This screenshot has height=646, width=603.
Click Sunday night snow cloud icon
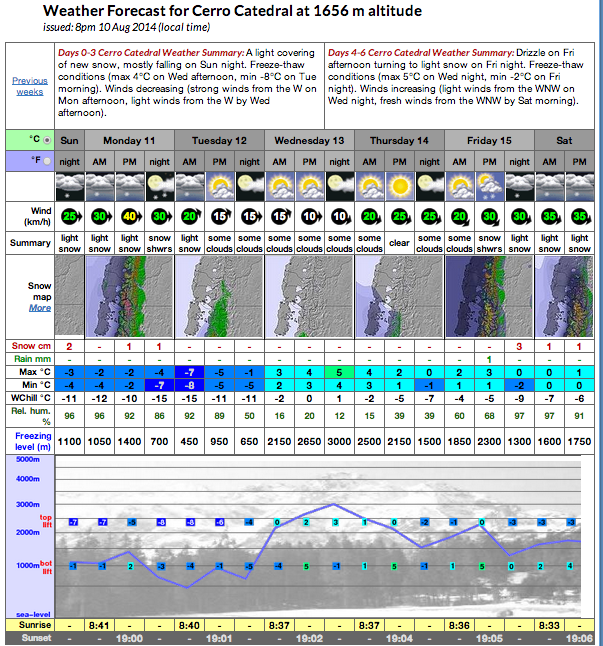[70, 187]
